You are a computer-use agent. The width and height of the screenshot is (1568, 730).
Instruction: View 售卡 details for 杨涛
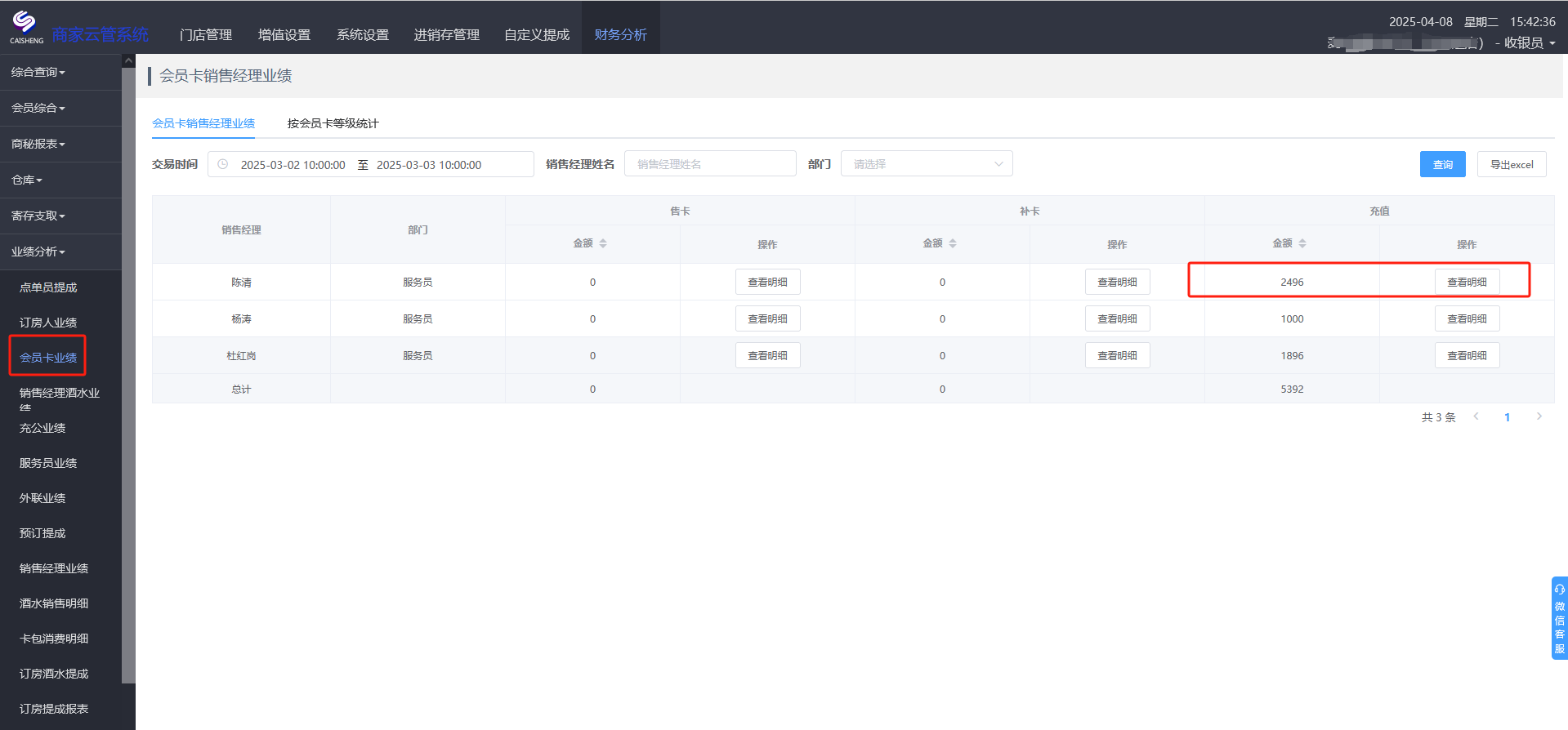768,318
